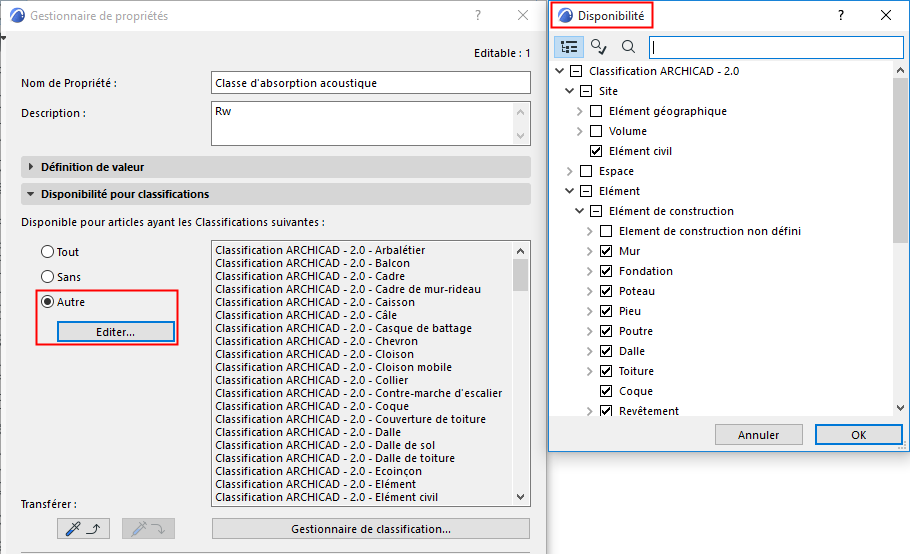The image size is (910, 554).
Task: Click the checked-items filter icon
Action: click(598, 47)
